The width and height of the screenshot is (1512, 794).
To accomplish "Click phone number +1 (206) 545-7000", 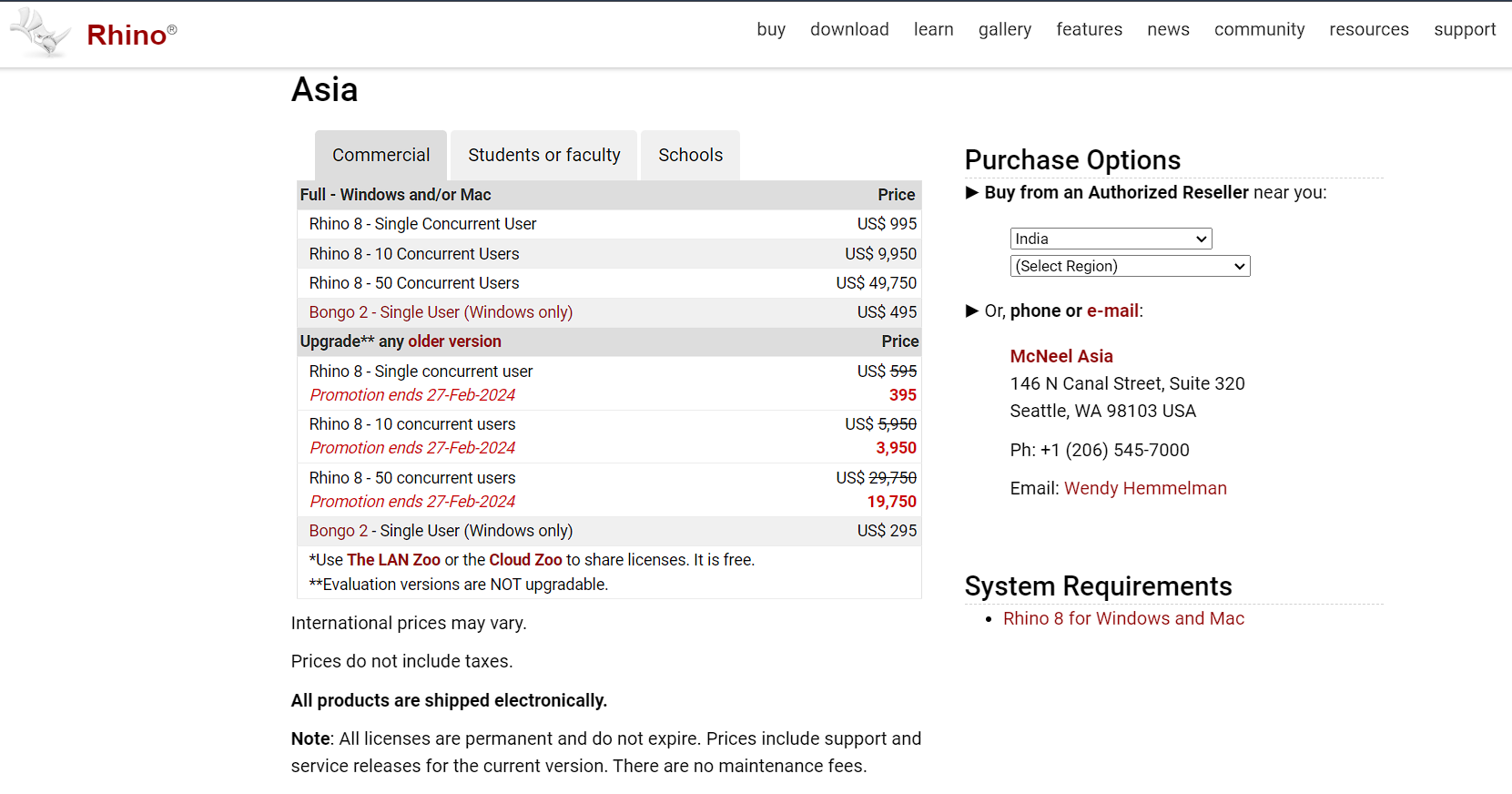I will pos(1114,450).
